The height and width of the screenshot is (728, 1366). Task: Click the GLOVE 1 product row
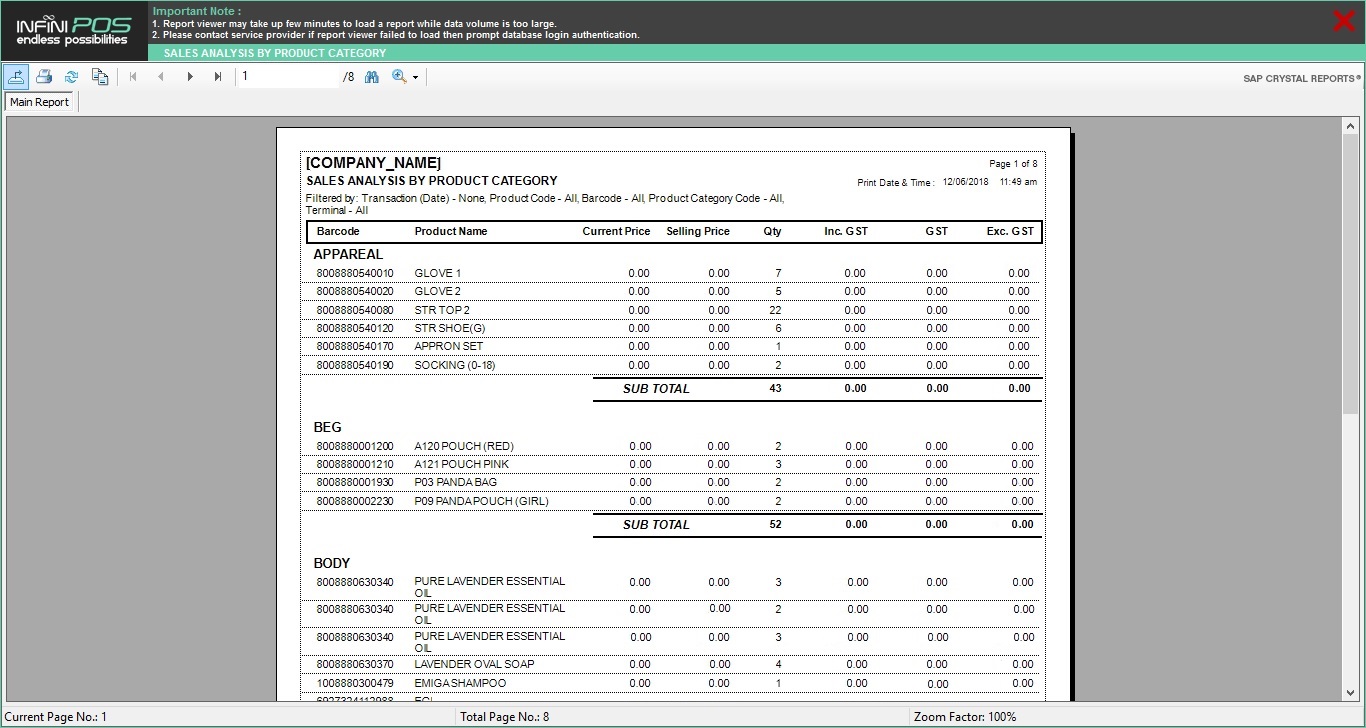pos(672,273)
